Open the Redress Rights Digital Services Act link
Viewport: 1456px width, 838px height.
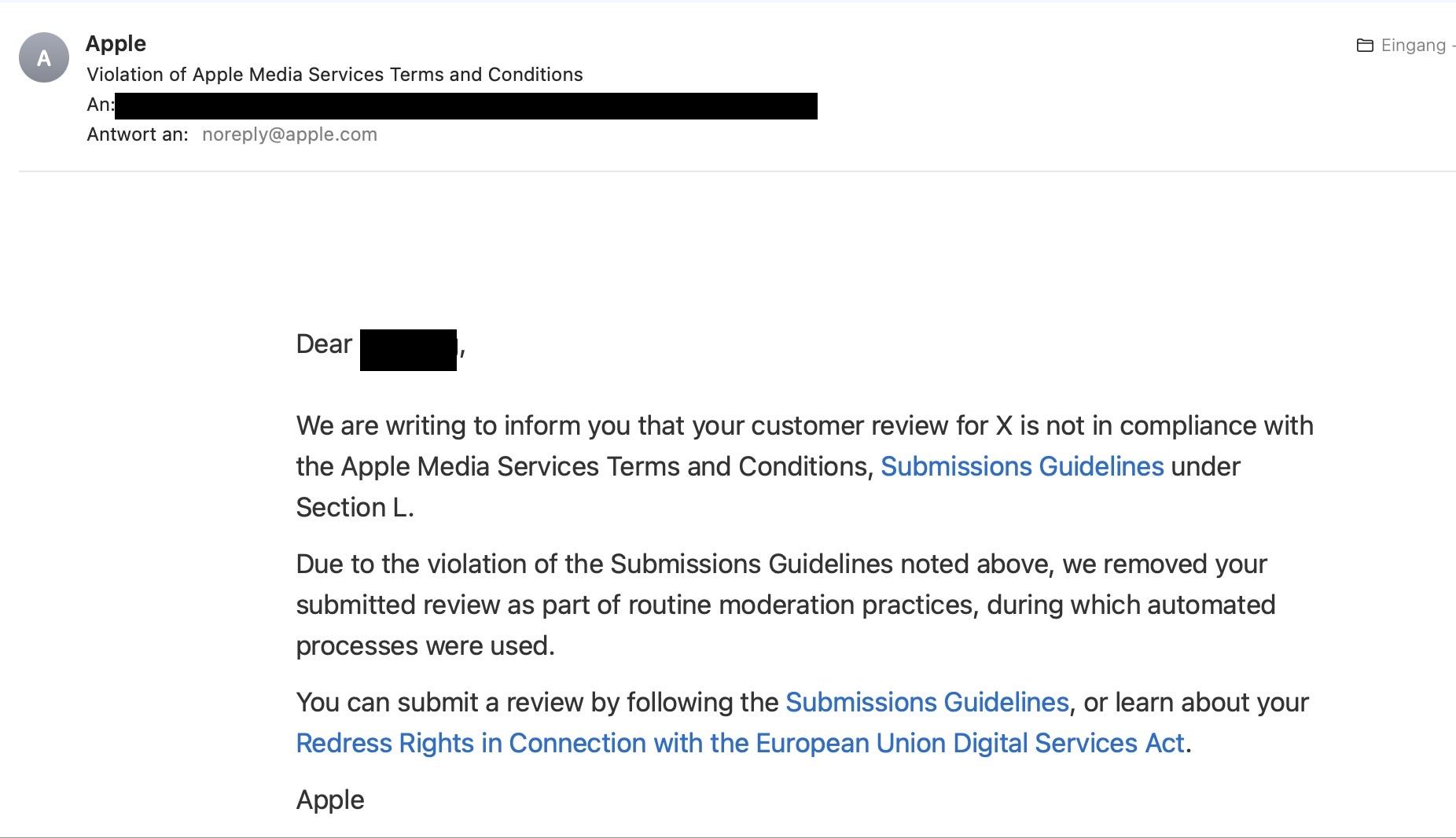click(739, 743)
